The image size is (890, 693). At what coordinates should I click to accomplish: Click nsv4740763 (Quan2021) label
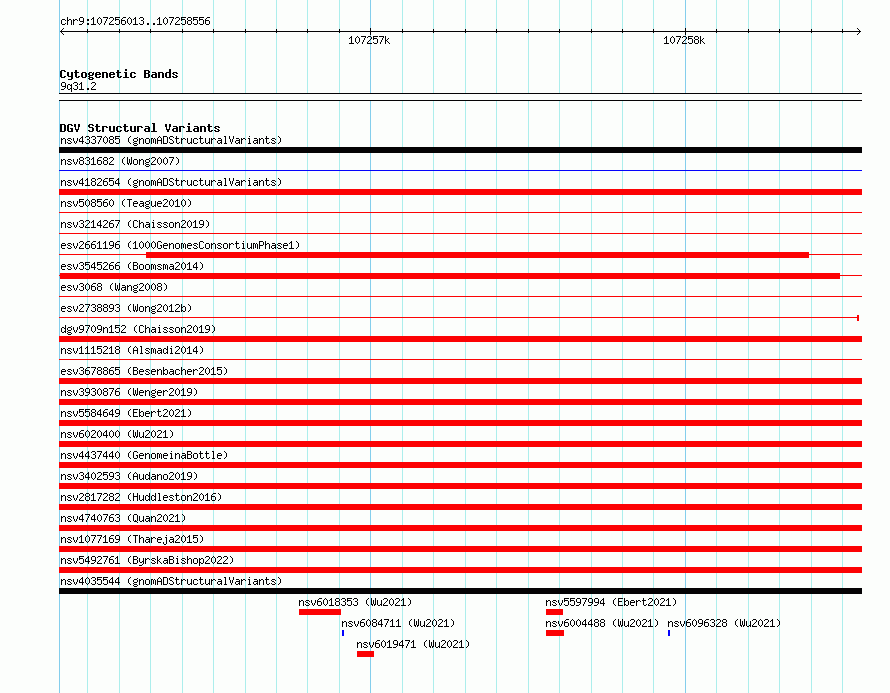123,518
